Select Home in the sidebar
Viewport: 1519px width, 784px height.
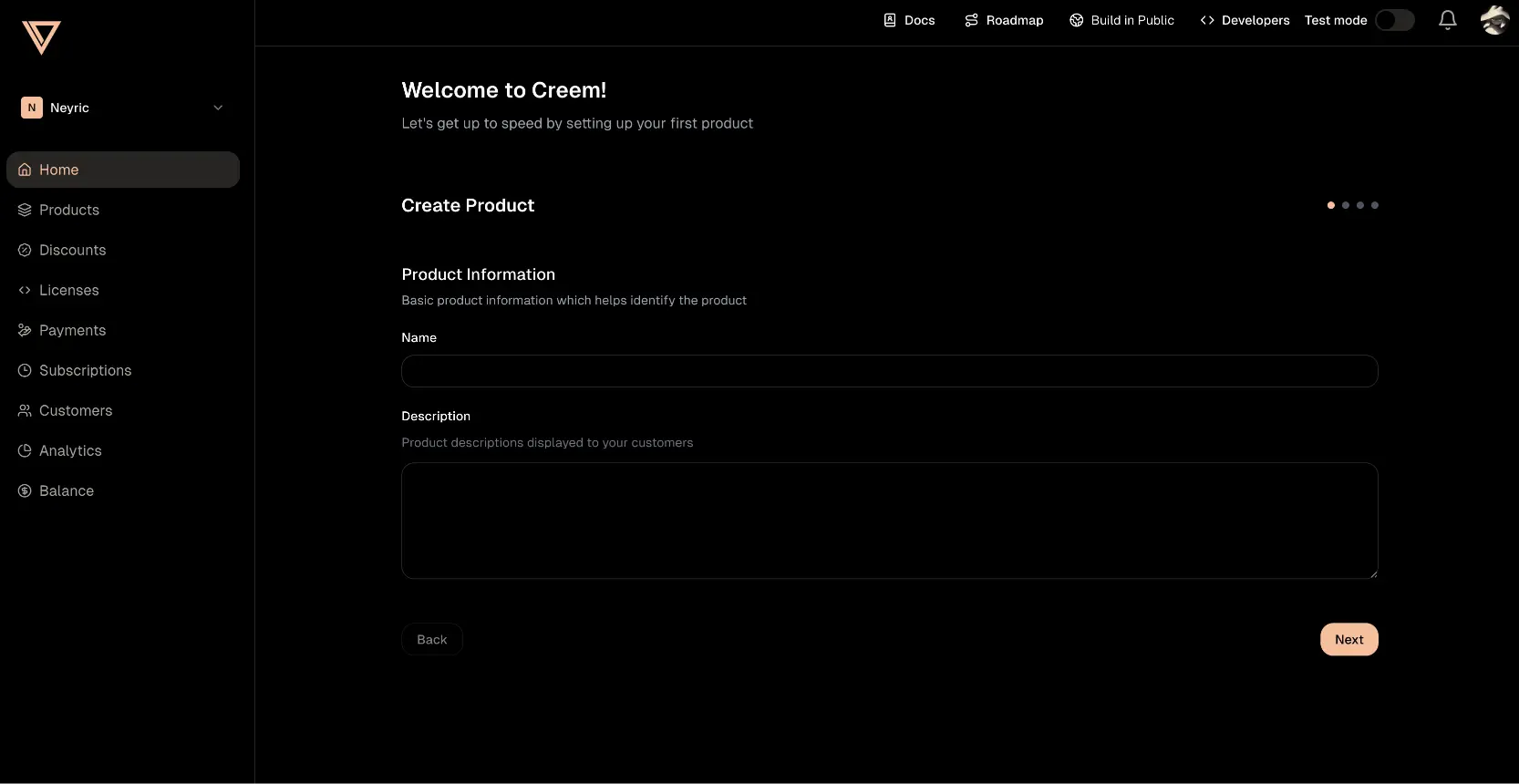(59, 170)
